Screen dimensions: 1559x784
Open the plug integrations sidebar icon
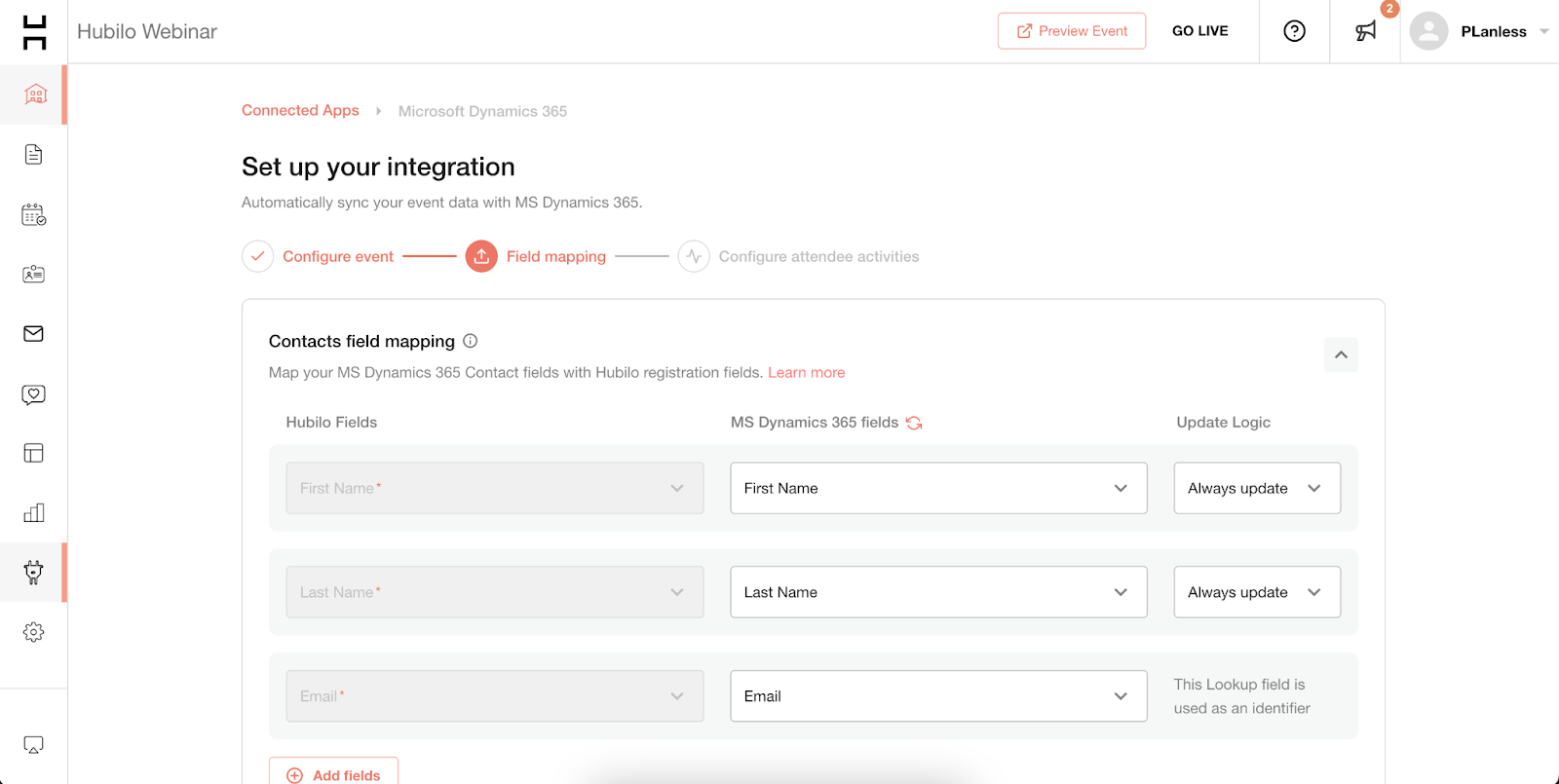point(34,573)
